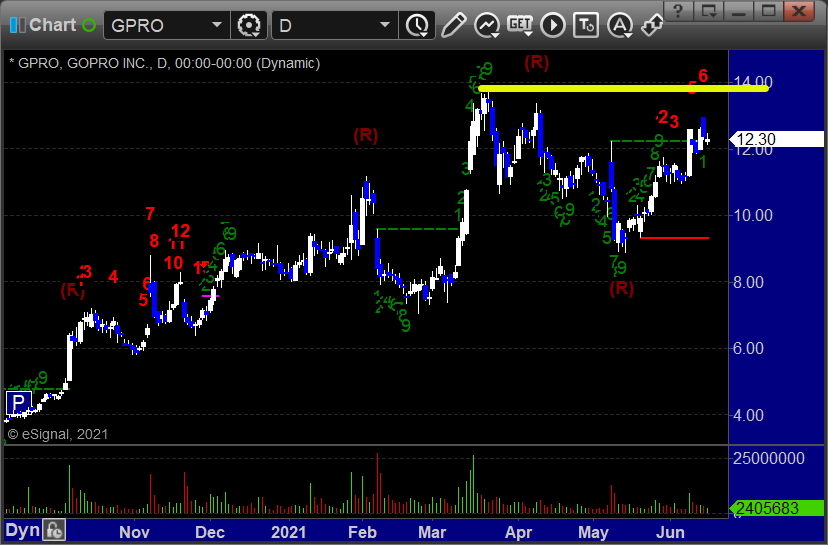Expand the D interval dropdown

pyautogui.click(x=385, y=25)
